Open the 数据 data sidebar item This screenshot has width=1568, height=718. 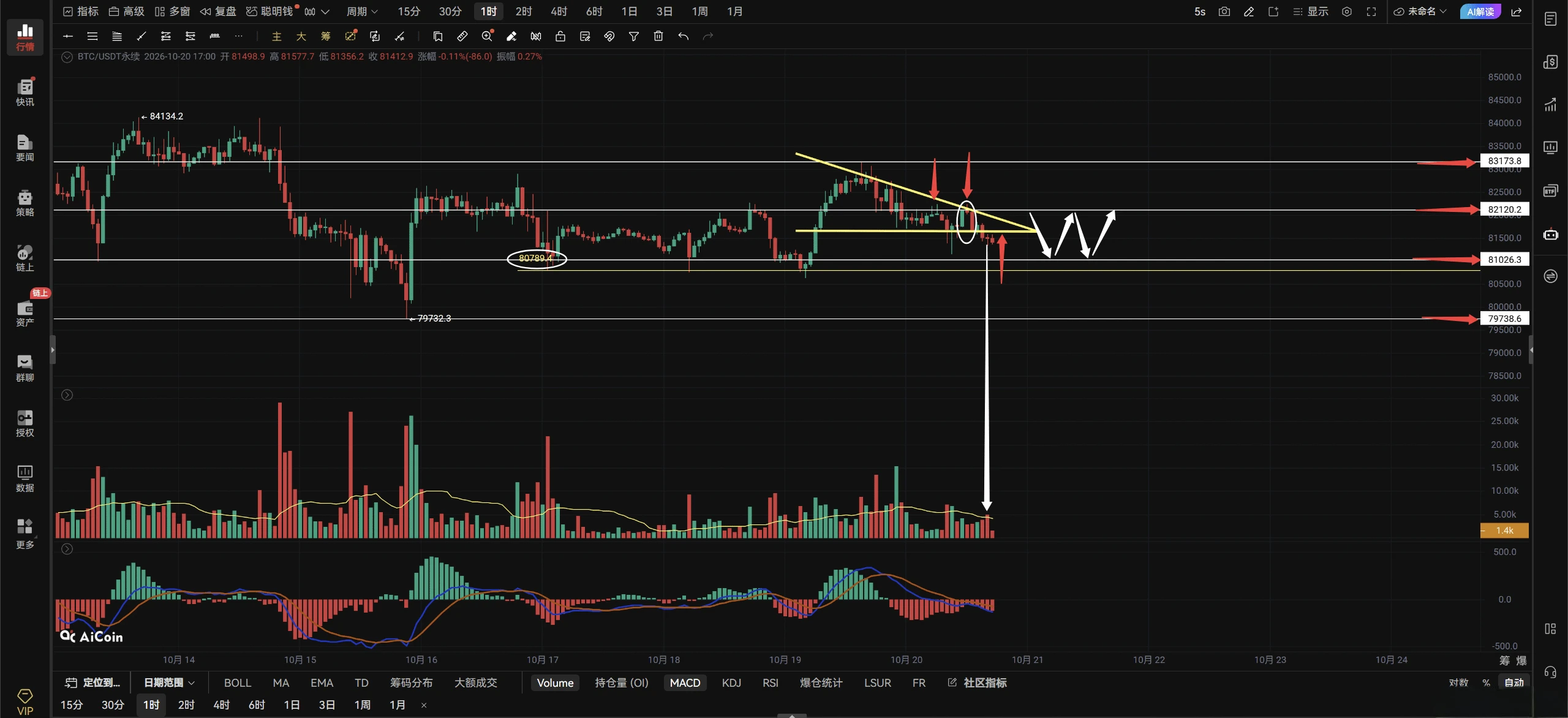coord(24,478)
